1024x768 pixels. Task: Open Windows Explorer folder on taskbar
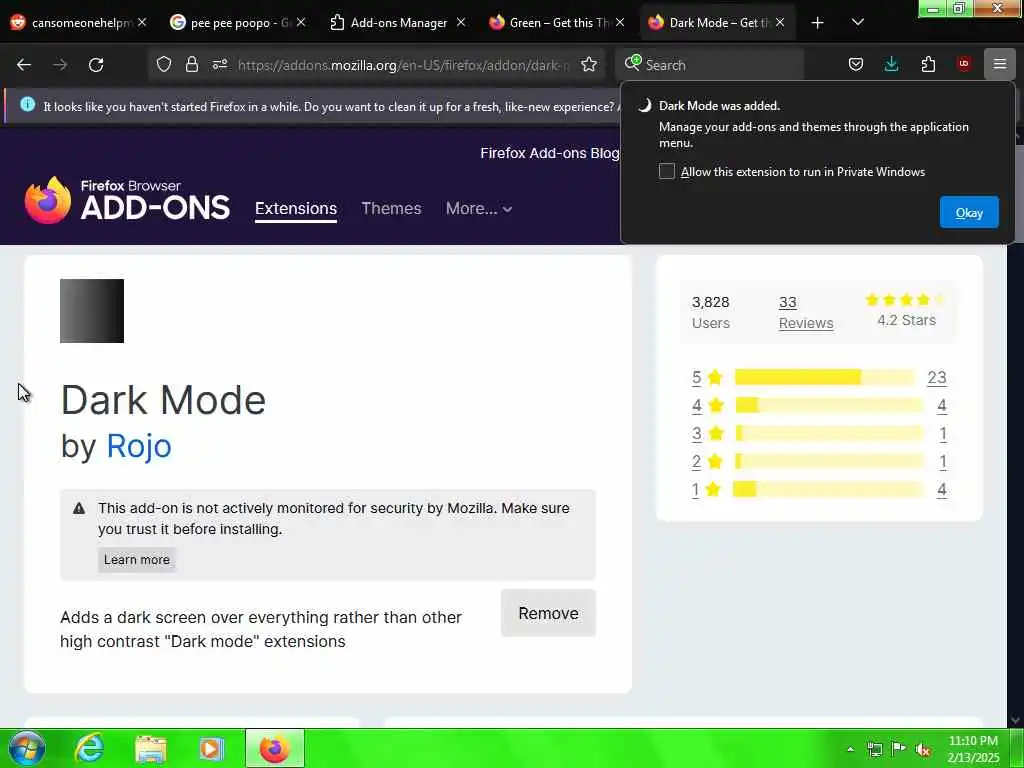coord(151,748)
